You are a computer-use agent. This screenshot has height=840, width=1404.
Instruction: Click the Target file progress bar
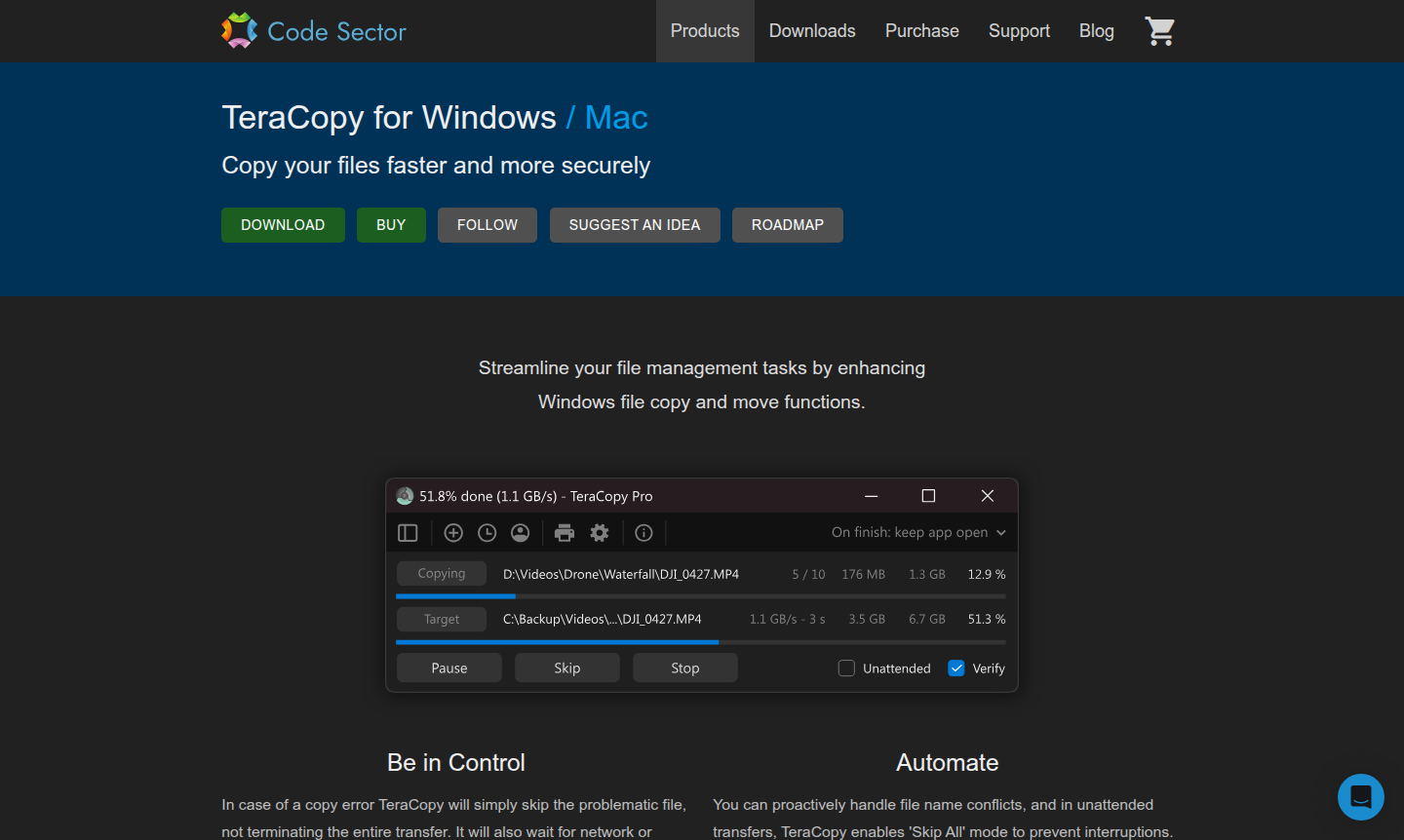[700, 642]
